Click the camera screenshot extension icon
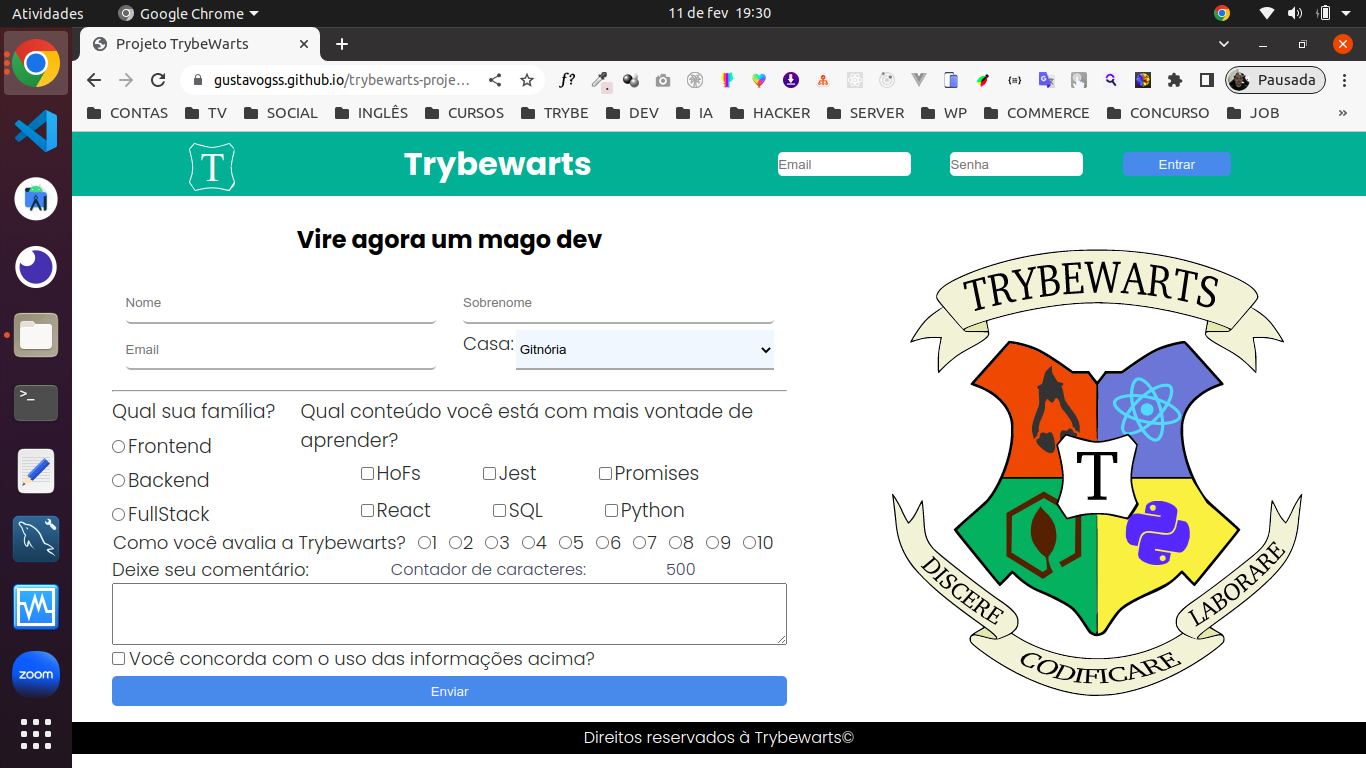Image resolution: width=1366 pixels, height=768 pixels. 662,79
